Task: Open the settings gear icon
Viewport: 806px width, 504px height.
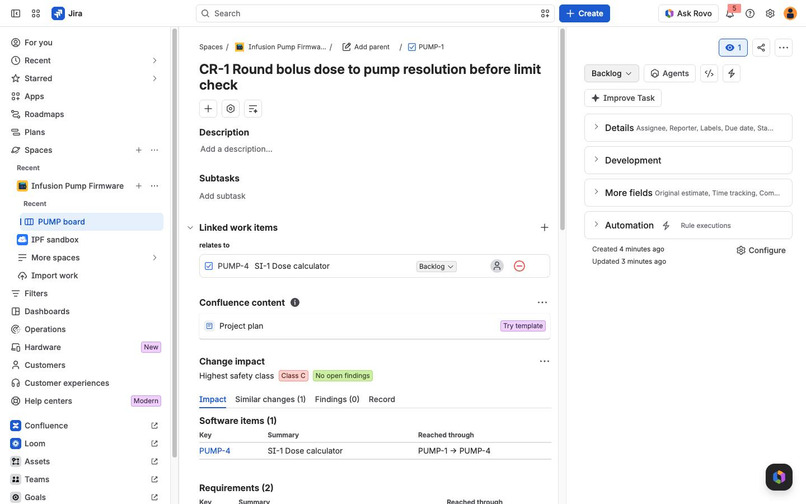Action: pyautogui.click(x=770, y=13)
